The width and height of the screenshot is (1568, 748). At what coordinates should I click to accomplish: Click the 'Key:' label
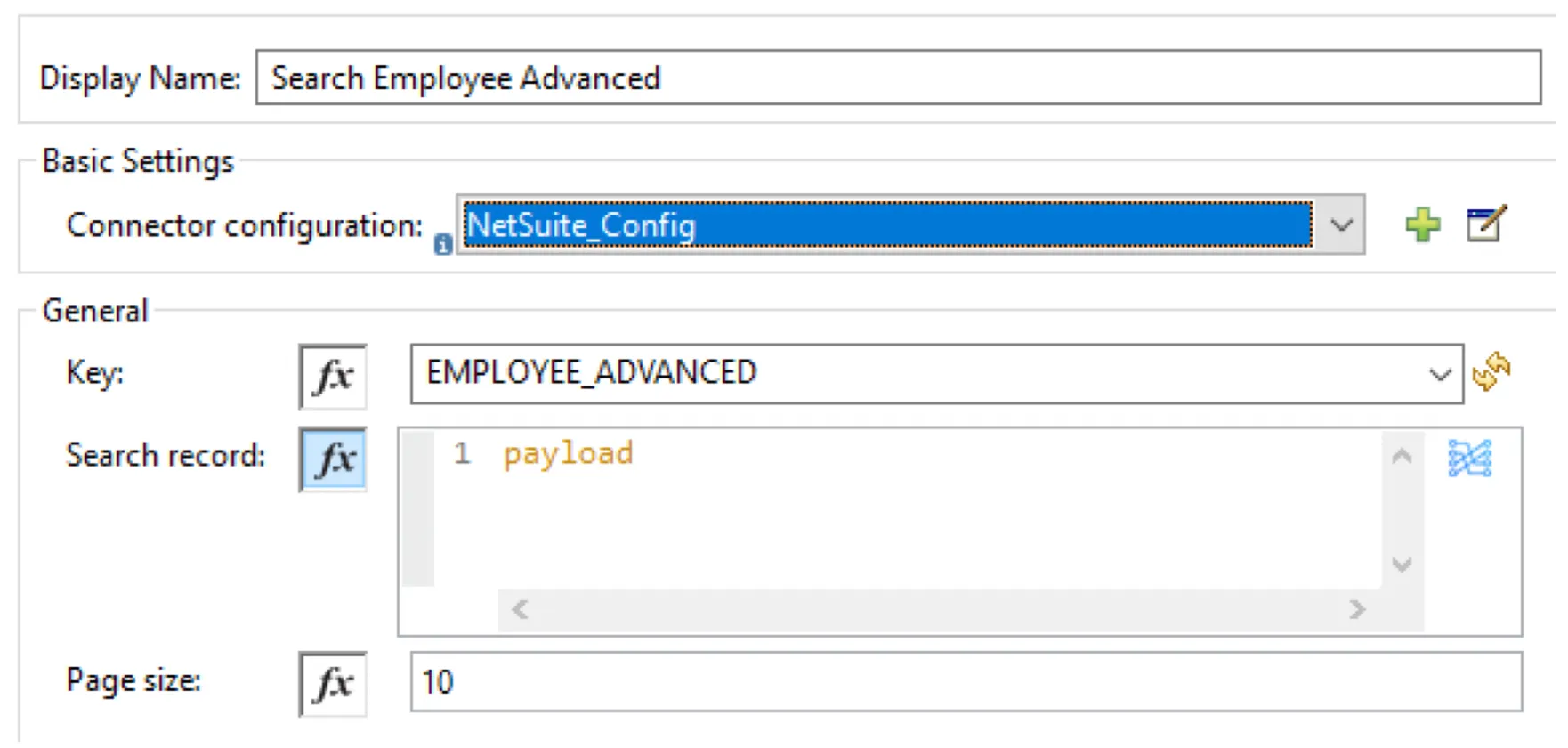point(94,372)
